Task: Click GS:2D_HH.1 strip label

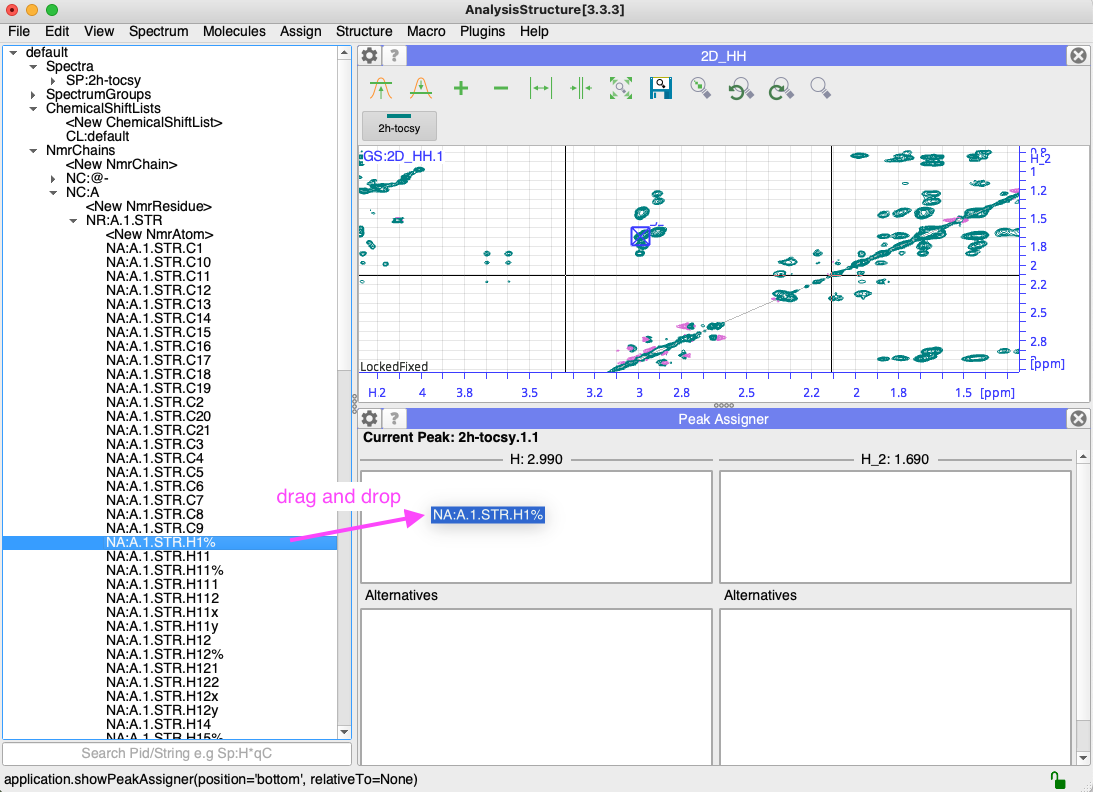Action: click(403, 156)
